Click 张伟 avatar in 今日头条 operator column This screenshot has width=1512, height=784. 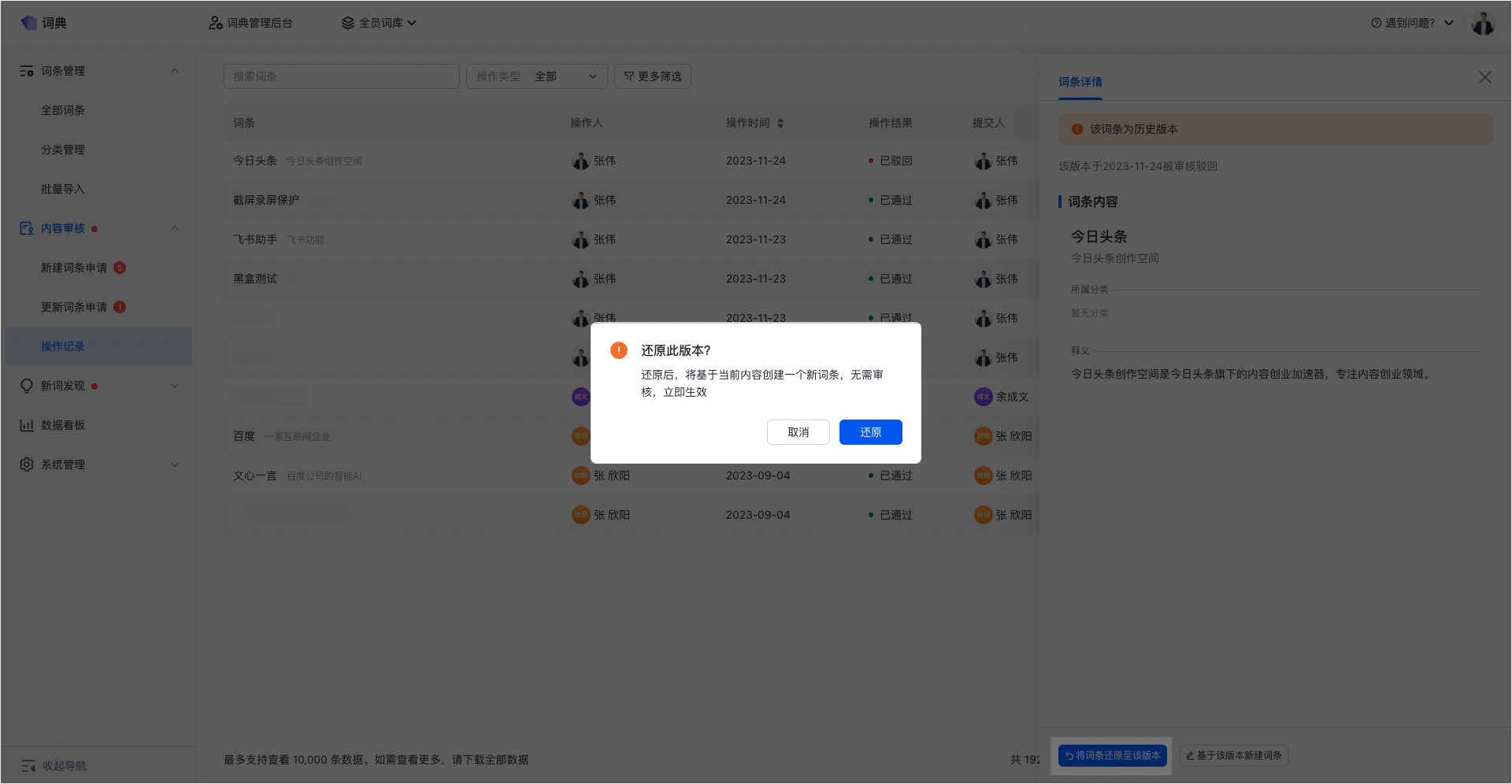[x=580, y=161]
